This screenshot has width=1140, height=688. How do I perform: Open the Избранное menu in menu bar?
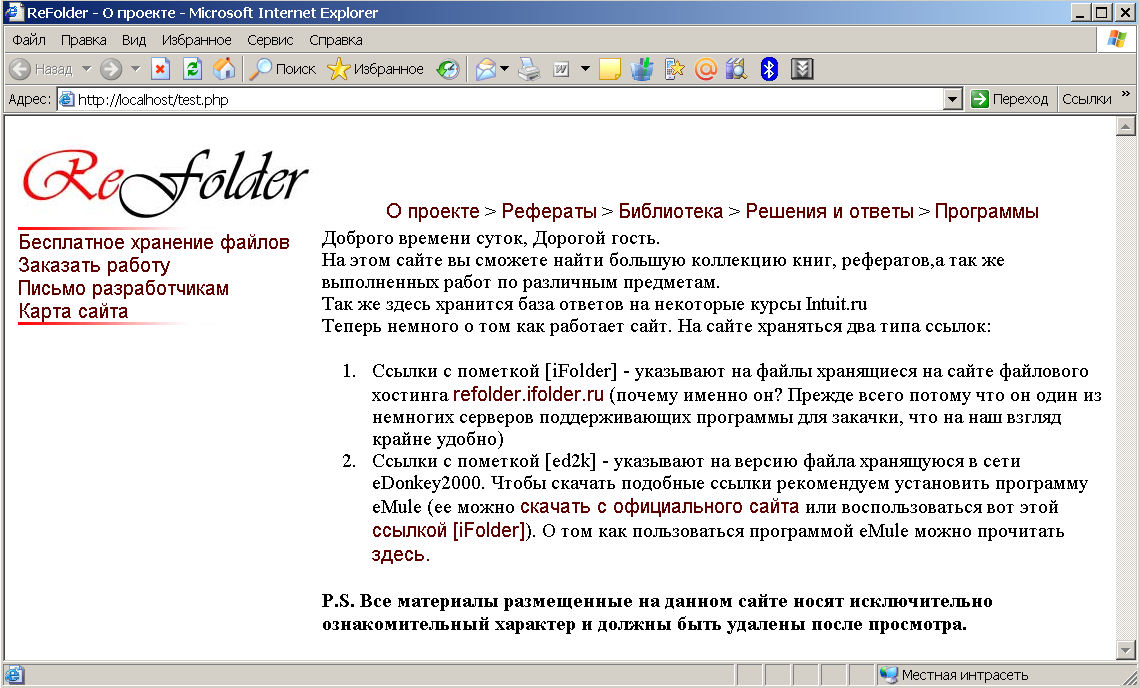tap(196, 40)
